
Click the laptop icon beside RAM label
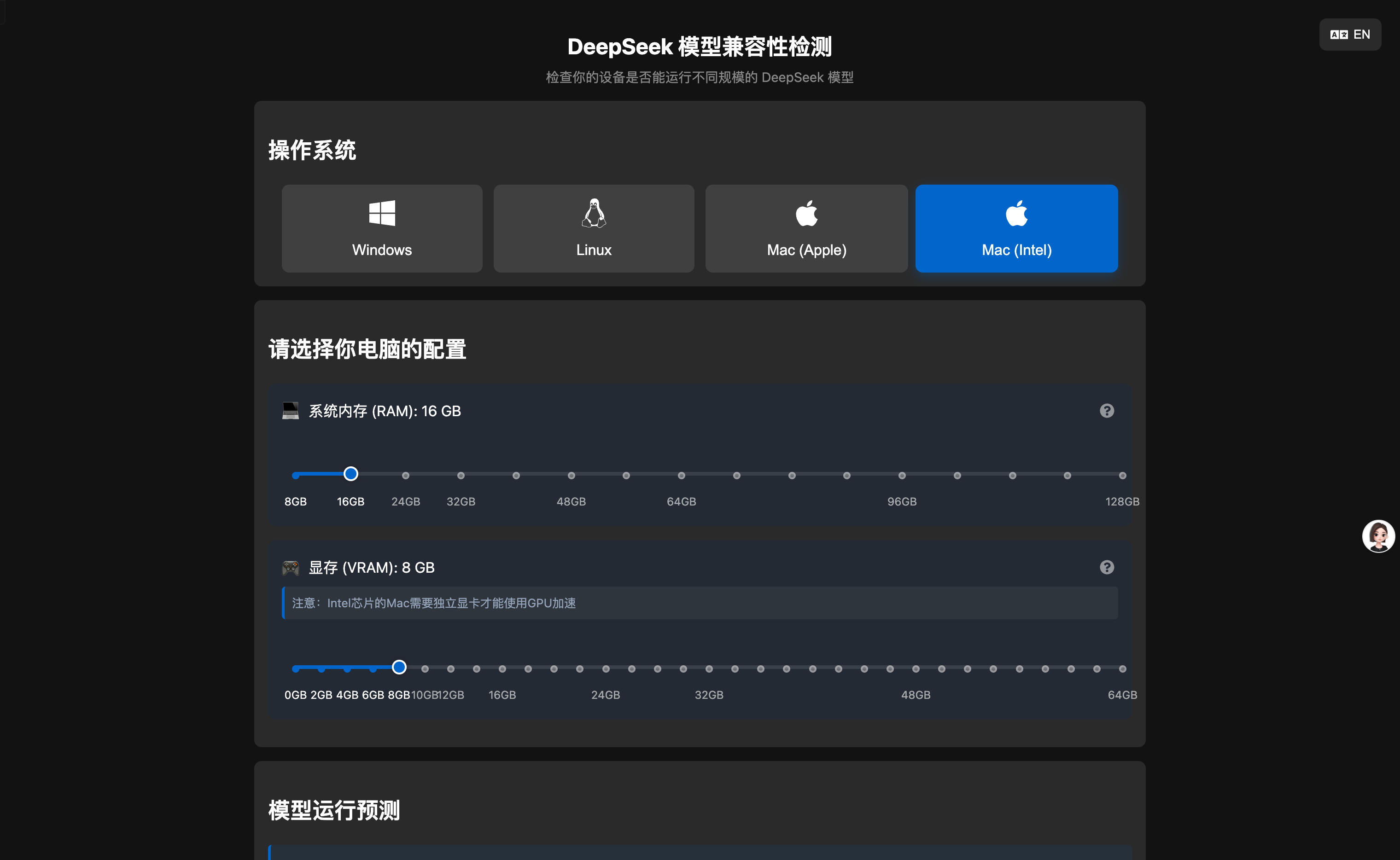(x=290, y=411)
